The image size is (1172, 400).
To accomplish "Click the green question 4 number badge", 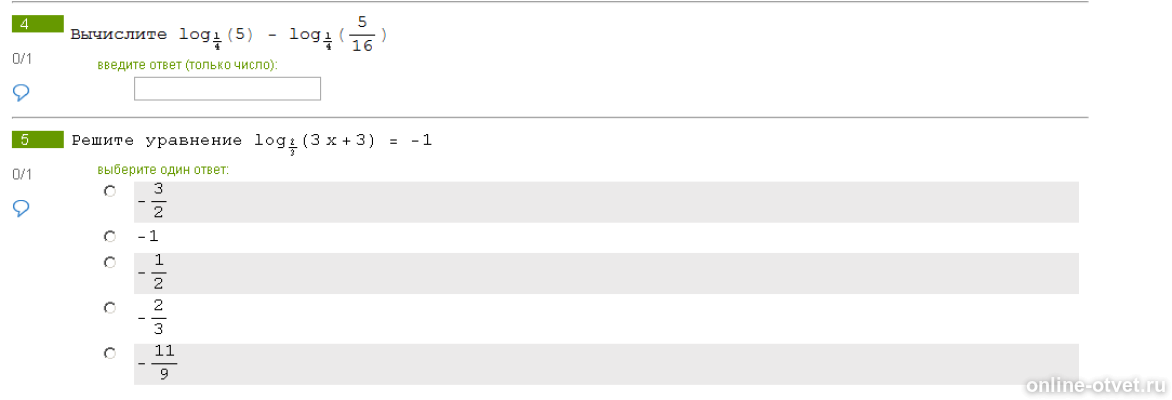I will click(x=38, y=24).
